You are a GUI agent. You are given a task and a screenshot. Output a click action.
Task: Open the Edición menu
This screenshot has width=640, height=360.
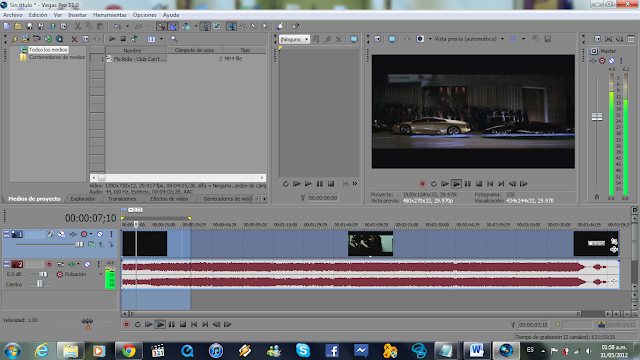pyautogui.click(x=38, y=15)
